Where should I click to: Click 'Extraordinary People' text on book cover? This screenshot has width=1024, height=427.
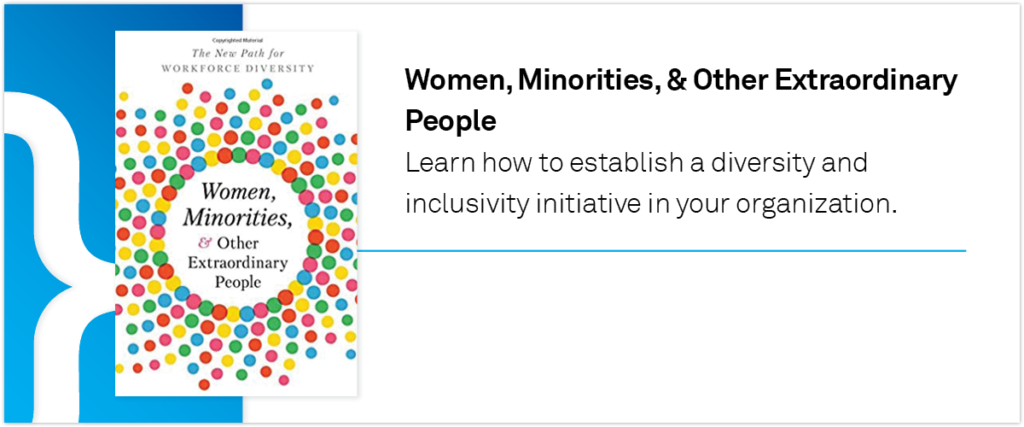click(237, 272)
